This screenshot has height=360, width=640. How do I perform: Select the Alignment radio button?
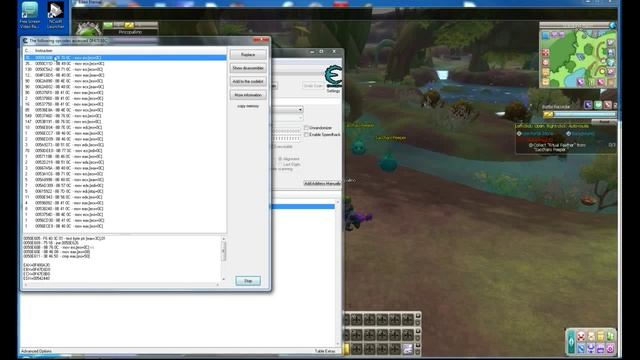point(280,159)
